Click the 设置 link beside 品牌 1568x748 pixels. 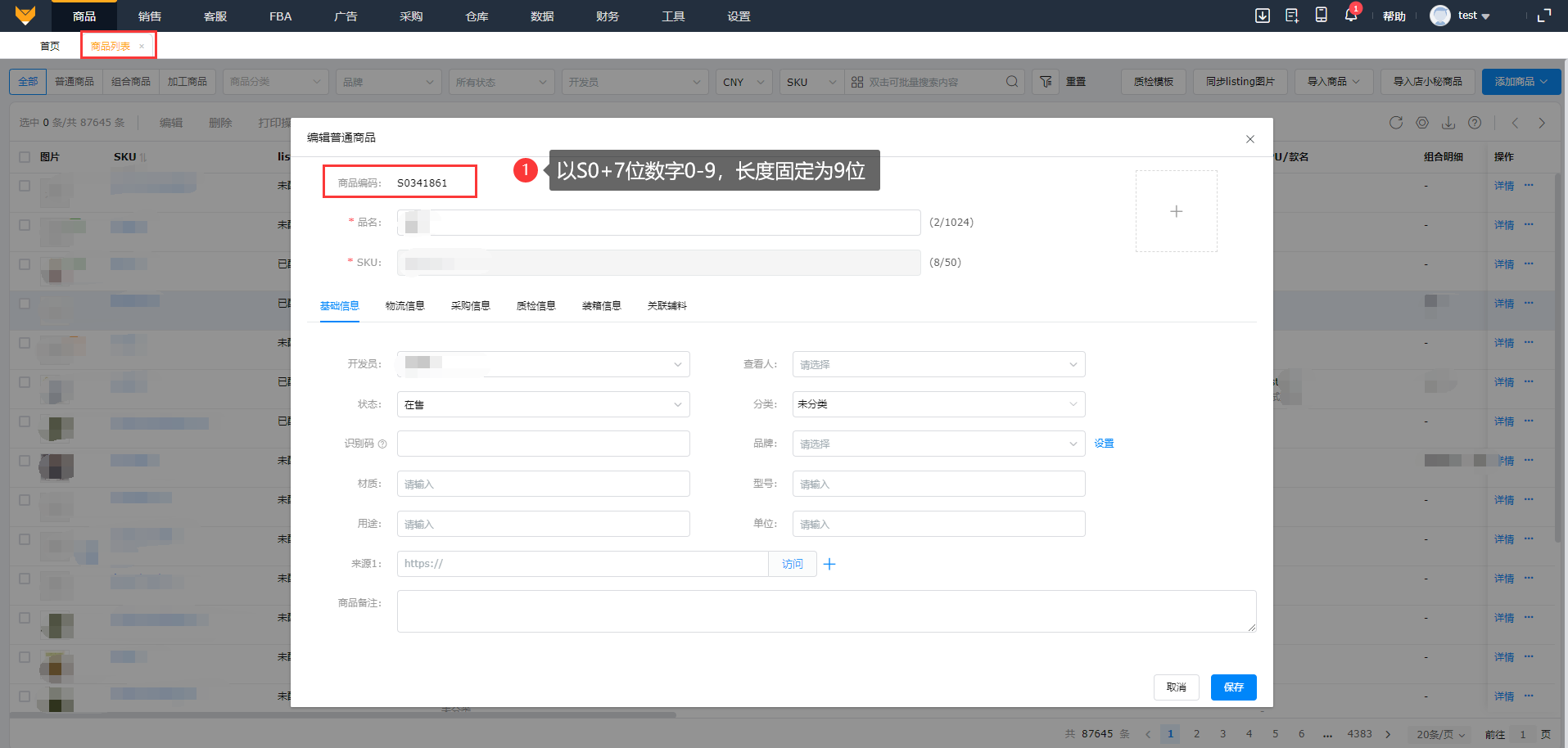(1105, 444)
